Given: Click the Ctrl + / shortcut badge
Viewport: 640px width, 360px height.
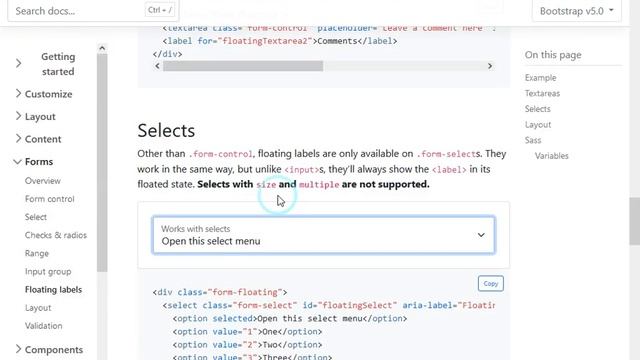Looking at the screenshot, I should (x=160, y=10).
